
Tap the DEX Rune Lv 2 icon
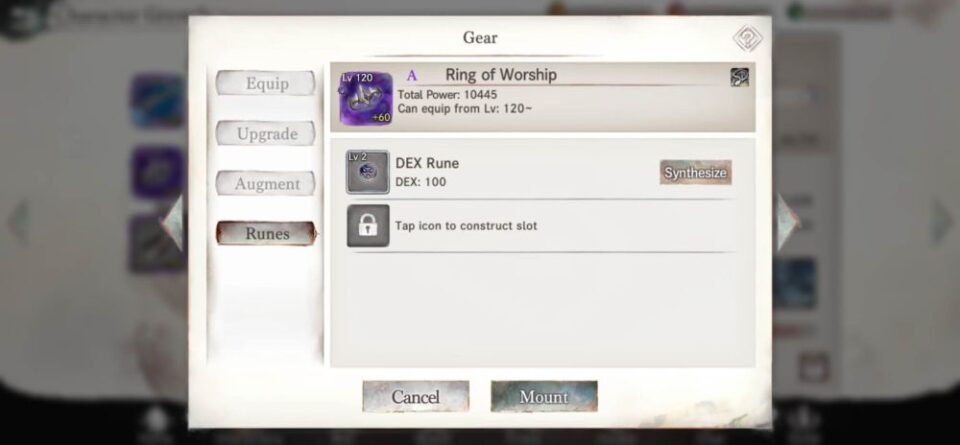tap(367, 172)
